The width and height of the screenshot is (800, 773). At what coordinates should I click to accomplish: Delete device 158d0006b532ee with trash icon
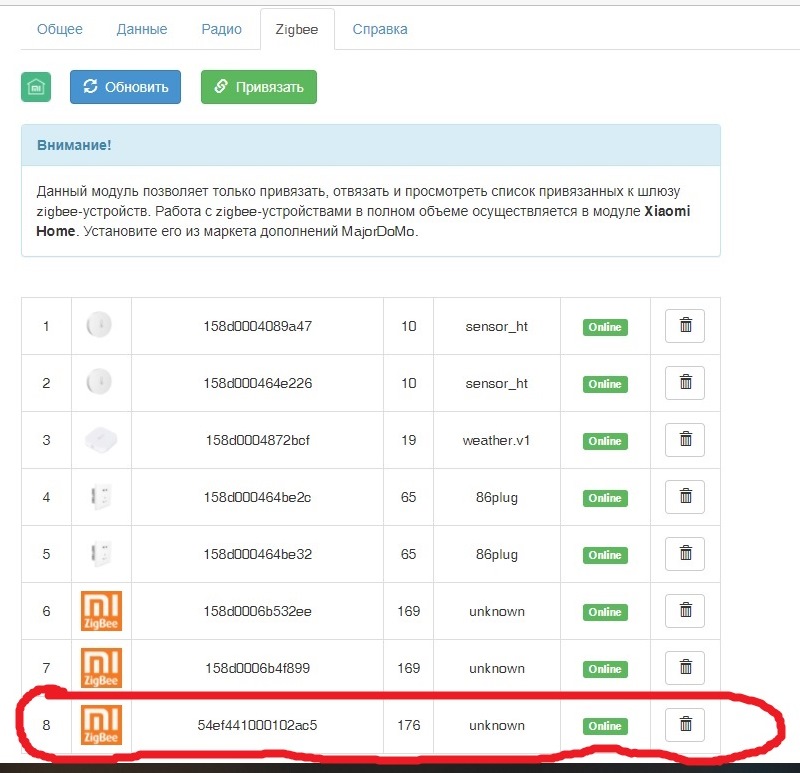pos(685,611)
